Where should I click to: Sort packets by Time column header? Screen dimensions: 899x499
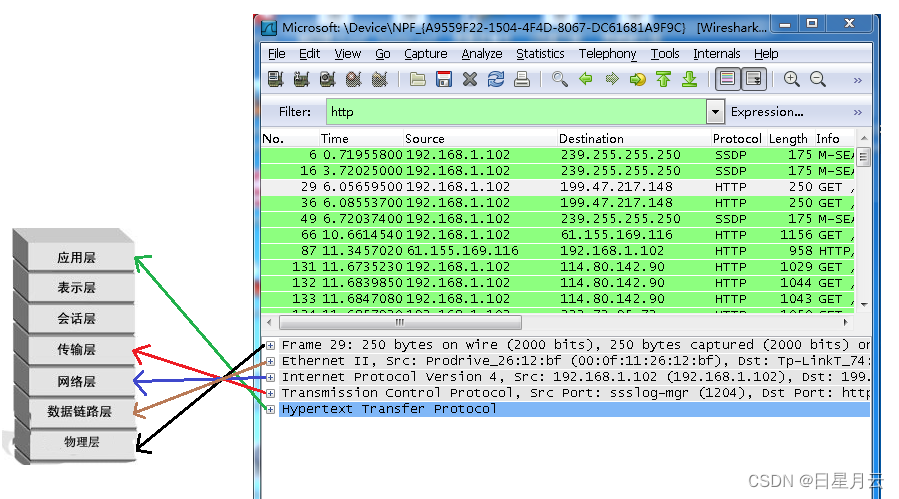tap(361, 139)
